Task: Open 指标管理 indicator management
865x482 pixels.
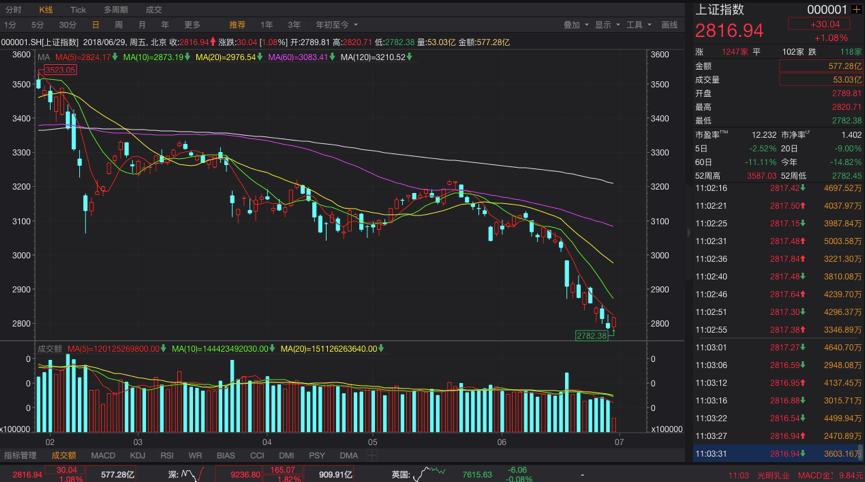Action: point(20,456)
